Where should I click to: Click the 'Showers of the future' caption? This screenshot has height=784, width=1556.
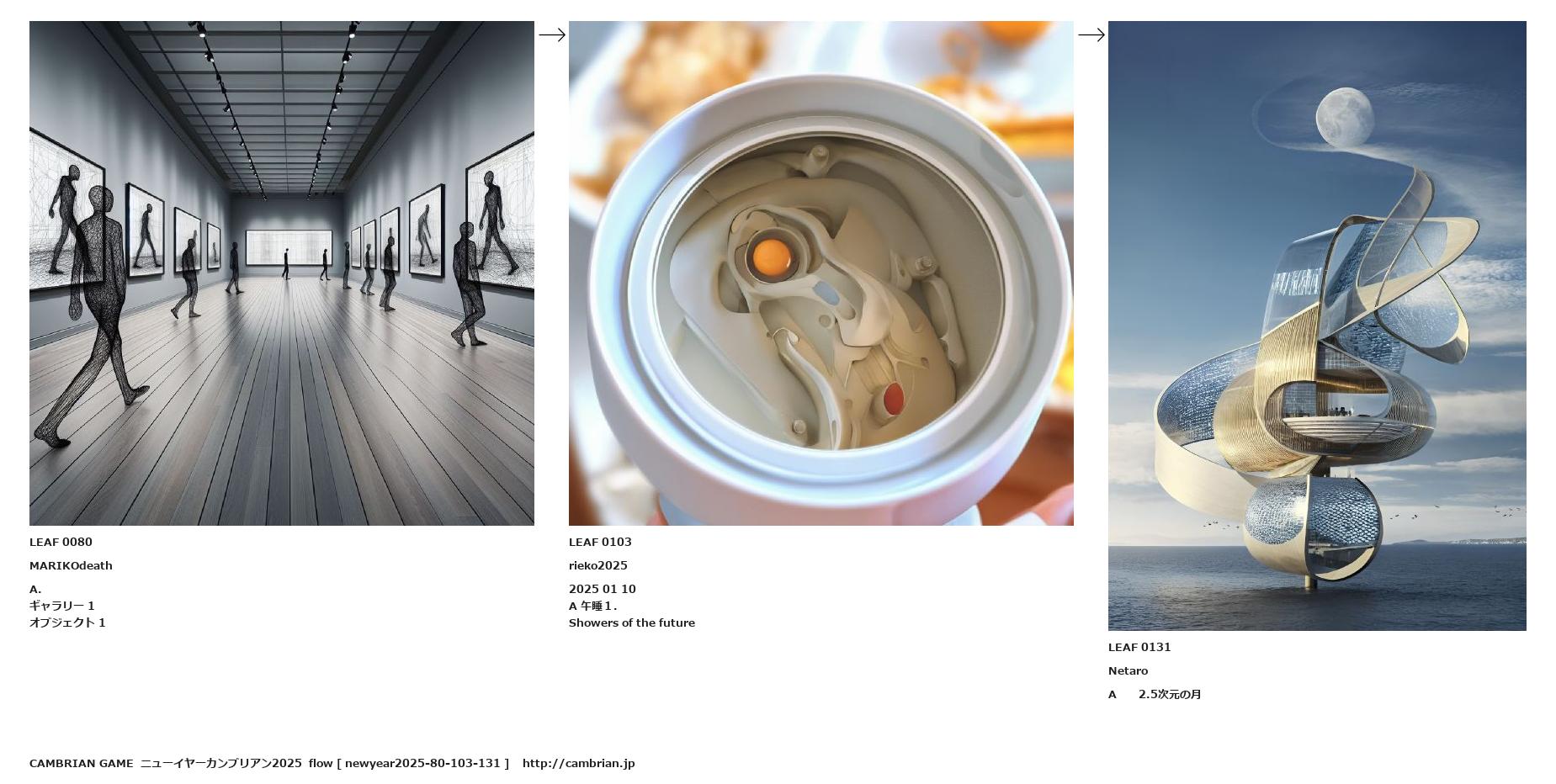click(x=632, y=622)
